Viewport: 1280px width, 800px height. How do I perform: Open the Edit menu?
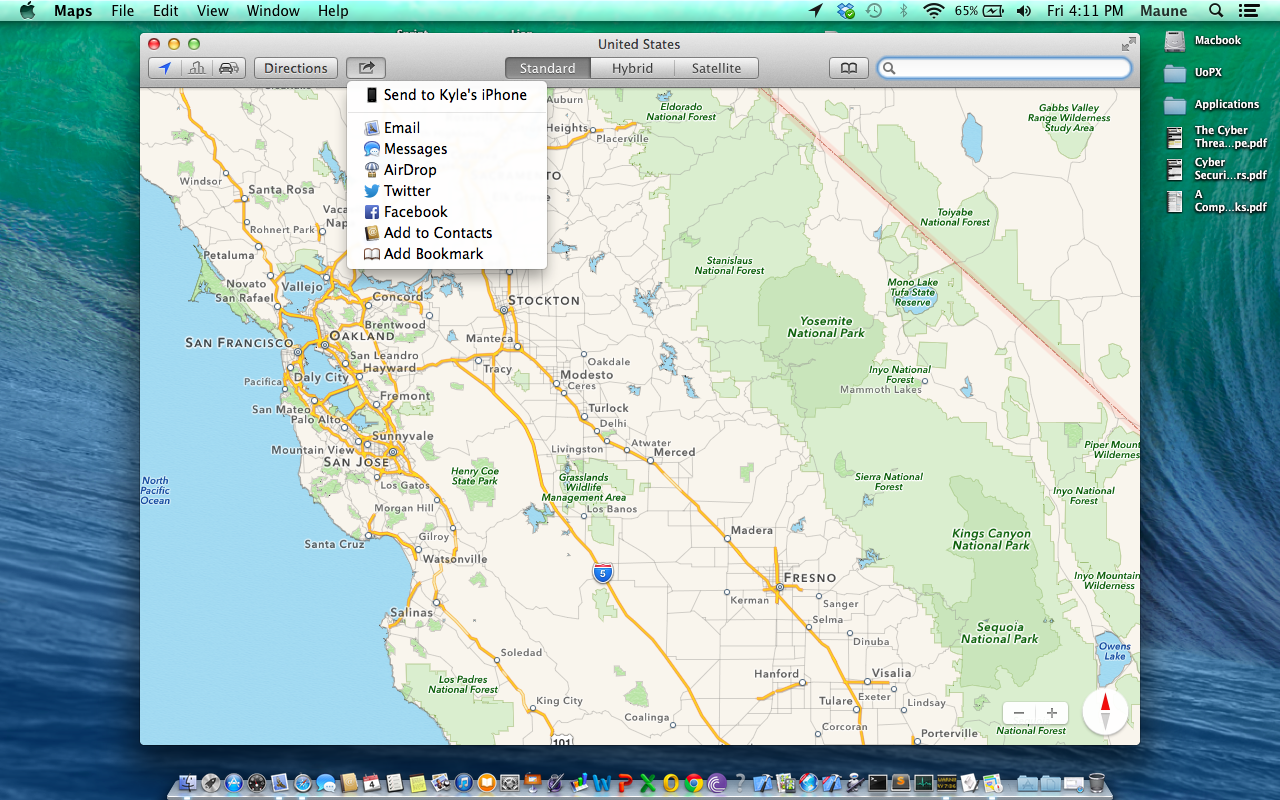click(166, 11)
